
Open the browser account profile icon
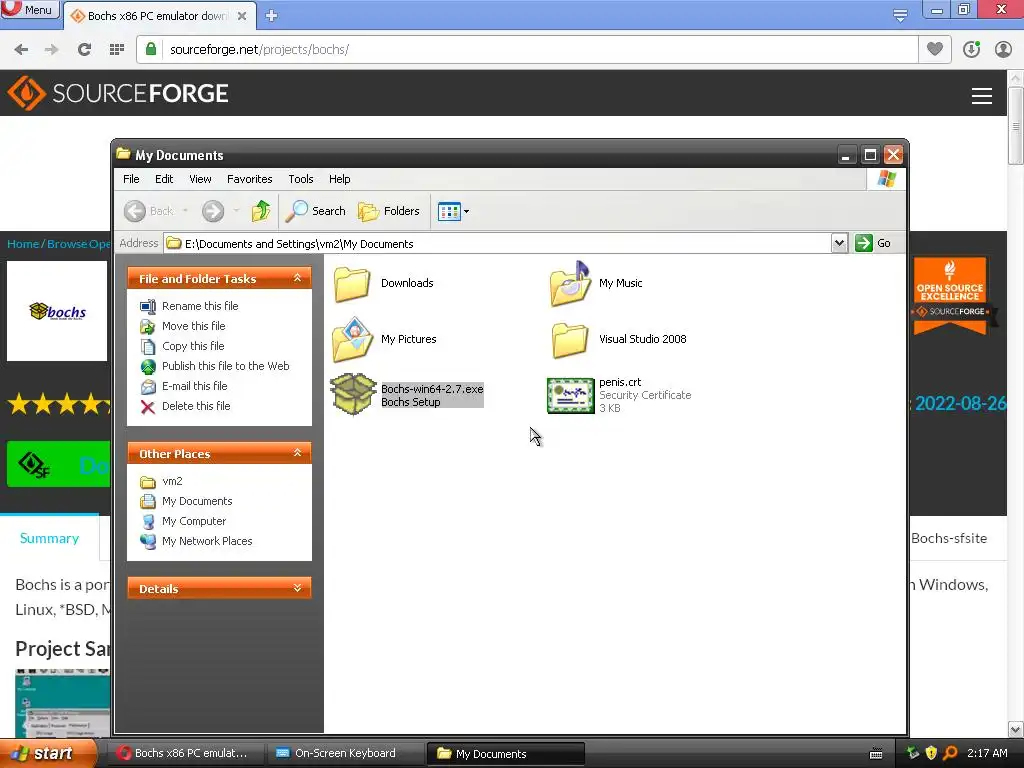1003,50
